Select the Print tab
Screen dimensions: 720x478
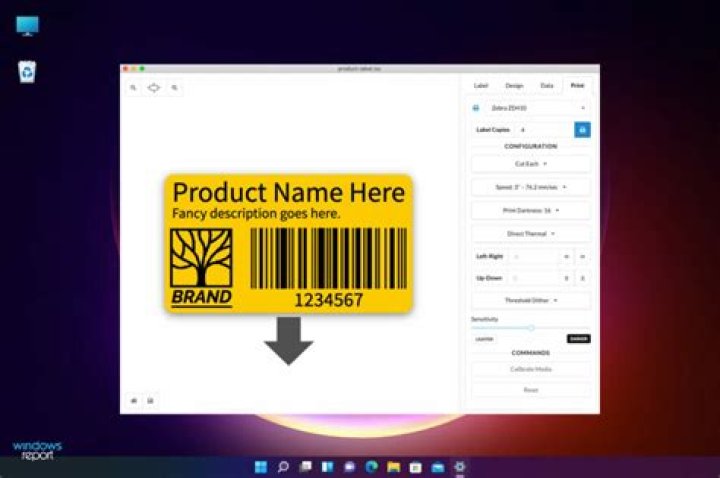click(577, 86)
